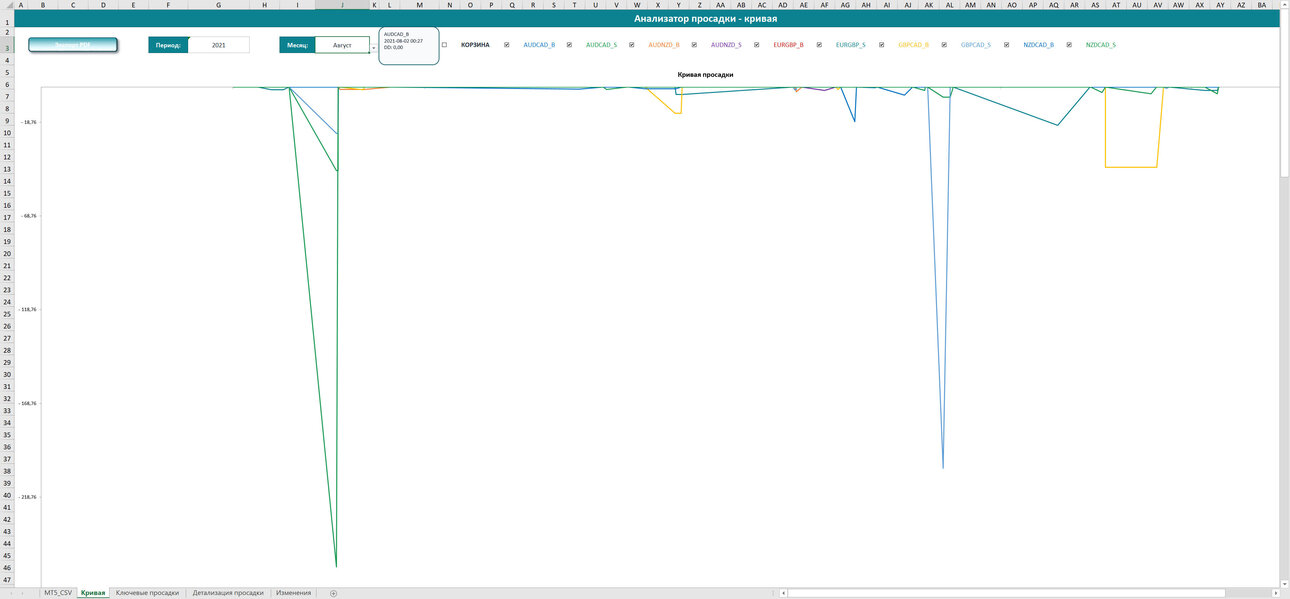Click the chart title Кривая просадки
This screenshot has height=599, width=1290.
705,75
